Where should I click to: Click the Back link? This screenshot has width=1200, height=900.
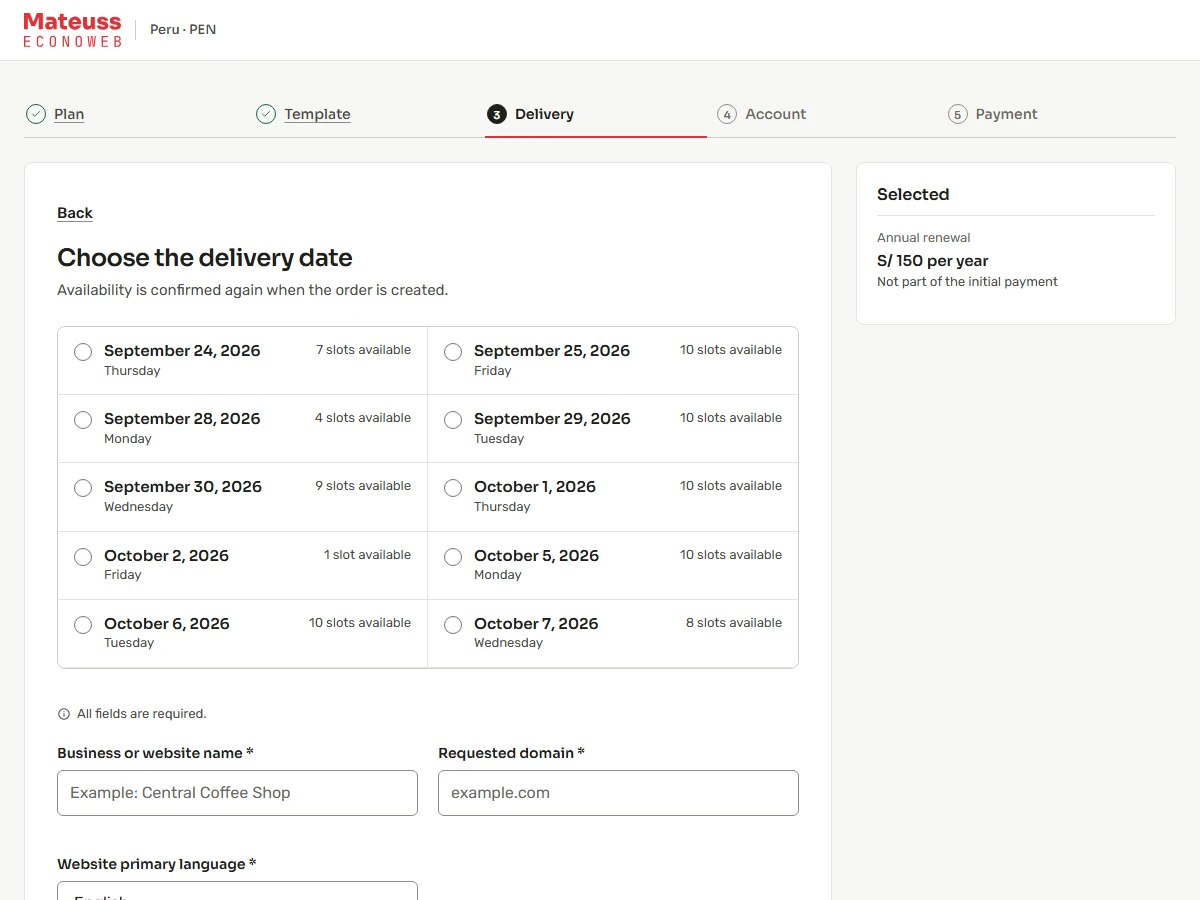coord(75,213)
